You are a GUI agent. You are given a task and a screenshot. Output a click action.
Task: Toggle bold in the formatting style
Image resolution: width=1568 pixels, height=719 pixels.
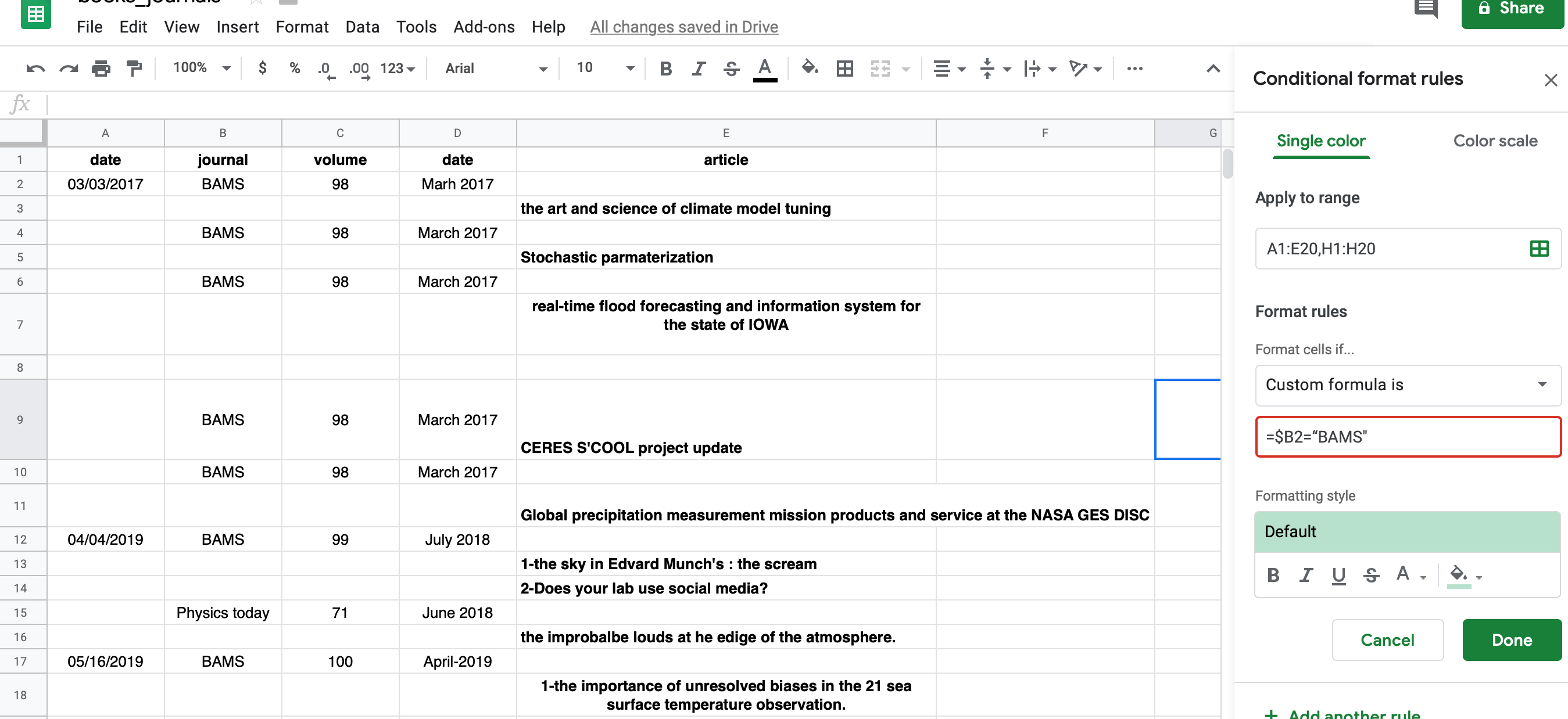tap(1273, 575)
